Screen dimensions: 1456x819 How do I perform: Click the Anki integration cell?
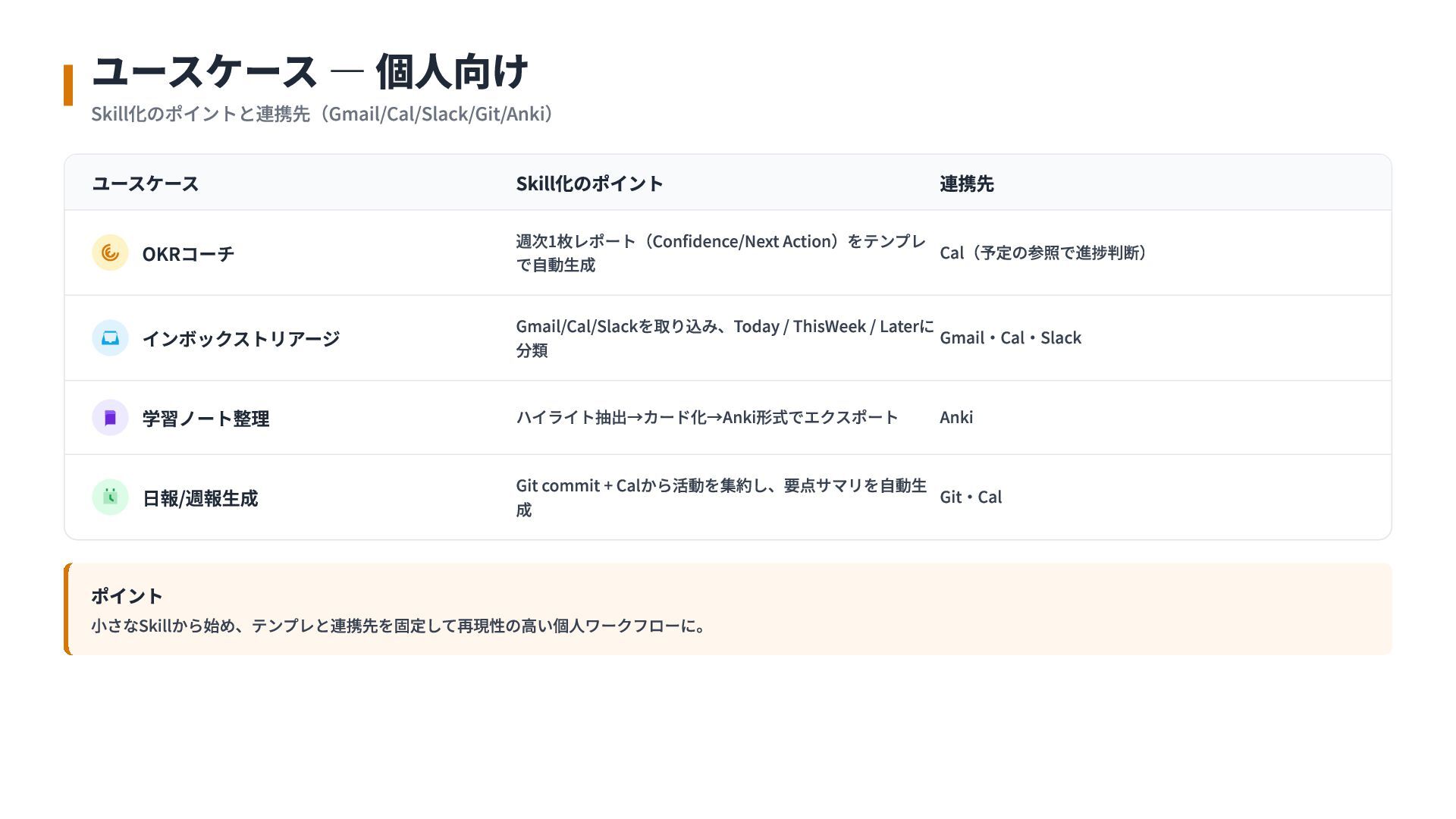pos(955,418)
